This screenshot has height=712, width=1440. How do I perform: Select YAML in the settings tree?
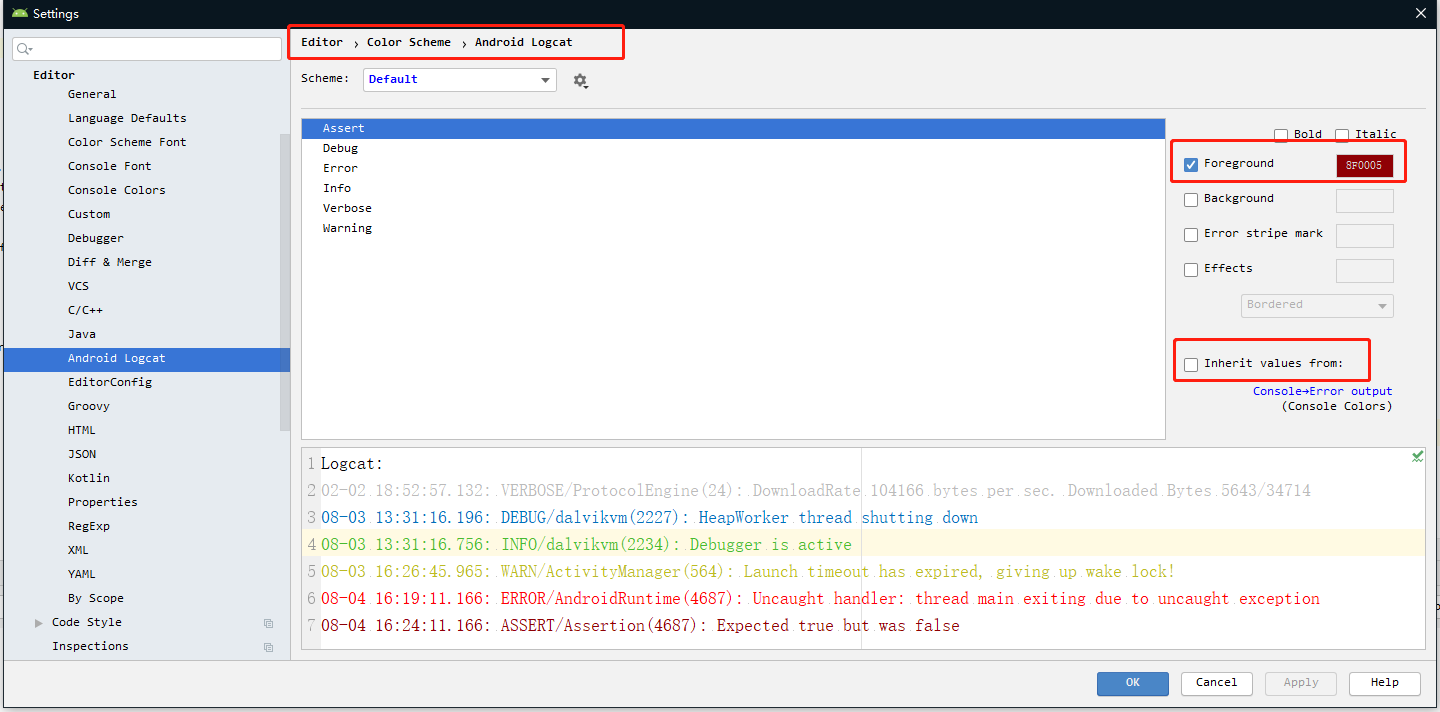click(82, 574)
